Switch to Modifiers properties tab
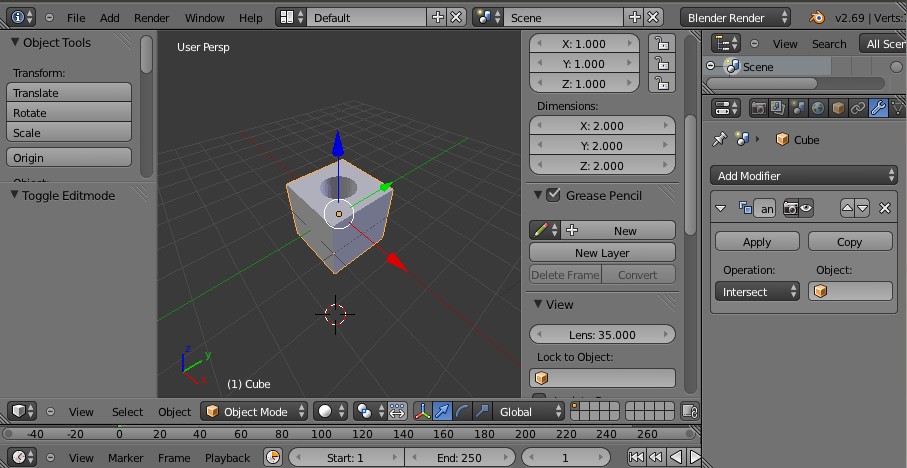The width and height of the screenshot is (907, 468). click(x=878, y=108)
